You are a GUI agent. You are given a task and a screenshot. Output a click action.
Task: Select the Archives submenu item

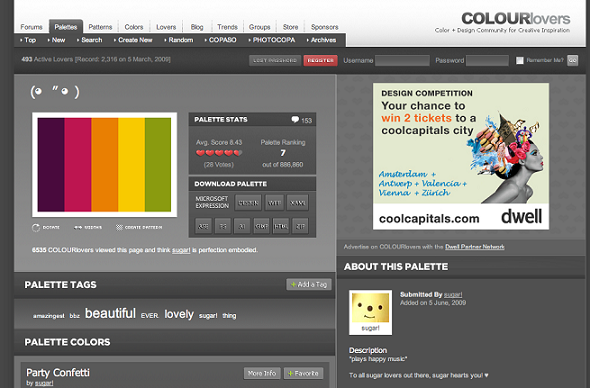pyautogui.click(x=323, y=40)
